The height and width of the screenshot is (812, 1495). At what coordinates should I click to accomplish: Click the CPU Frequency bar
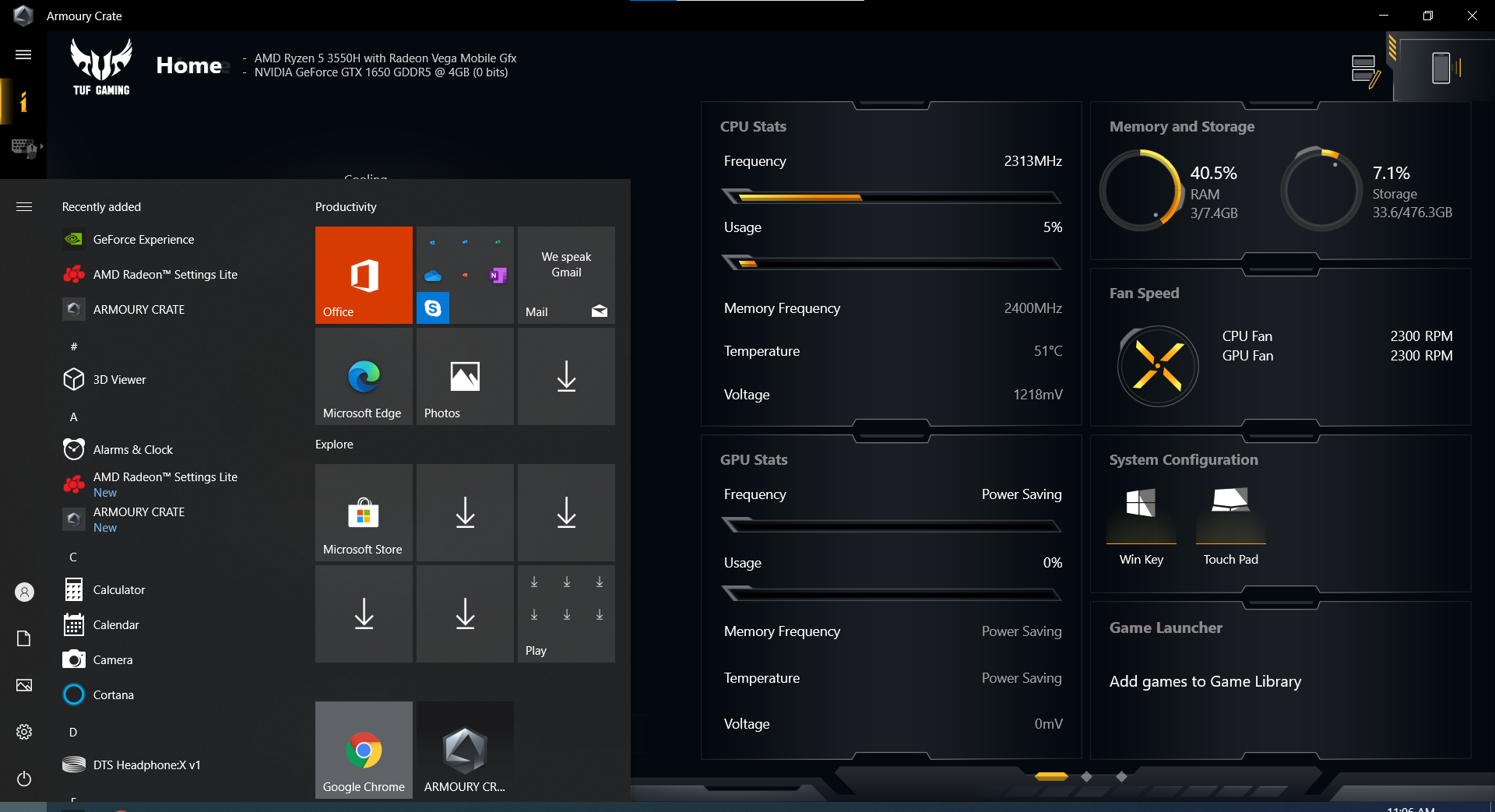point(892,196)
